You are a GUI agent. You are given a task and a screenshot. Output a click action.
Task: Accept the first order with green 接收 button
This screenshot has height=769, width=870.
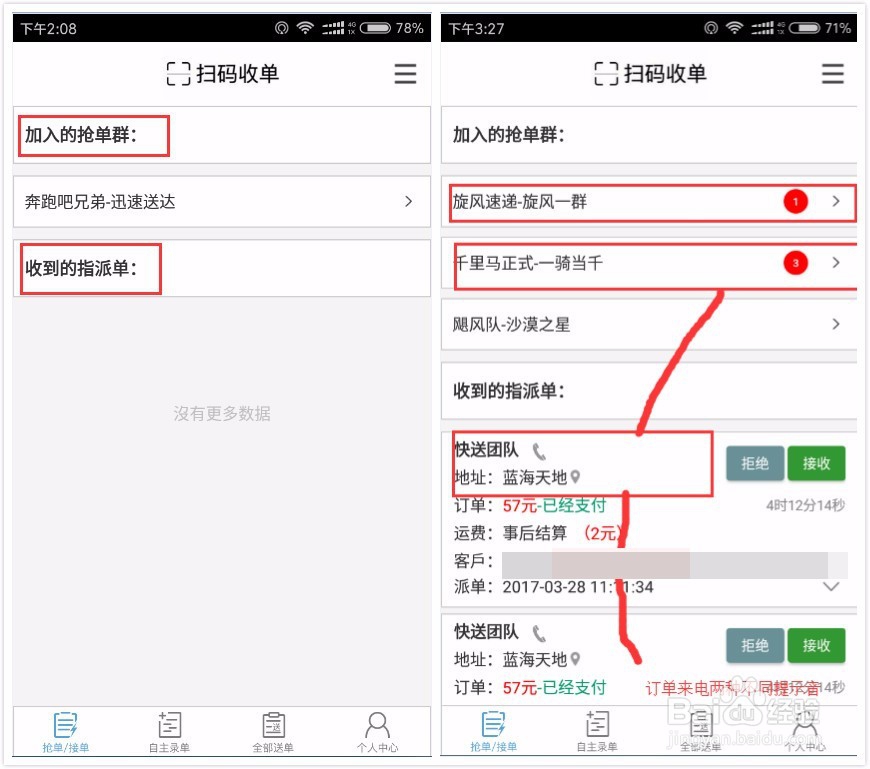816,463
